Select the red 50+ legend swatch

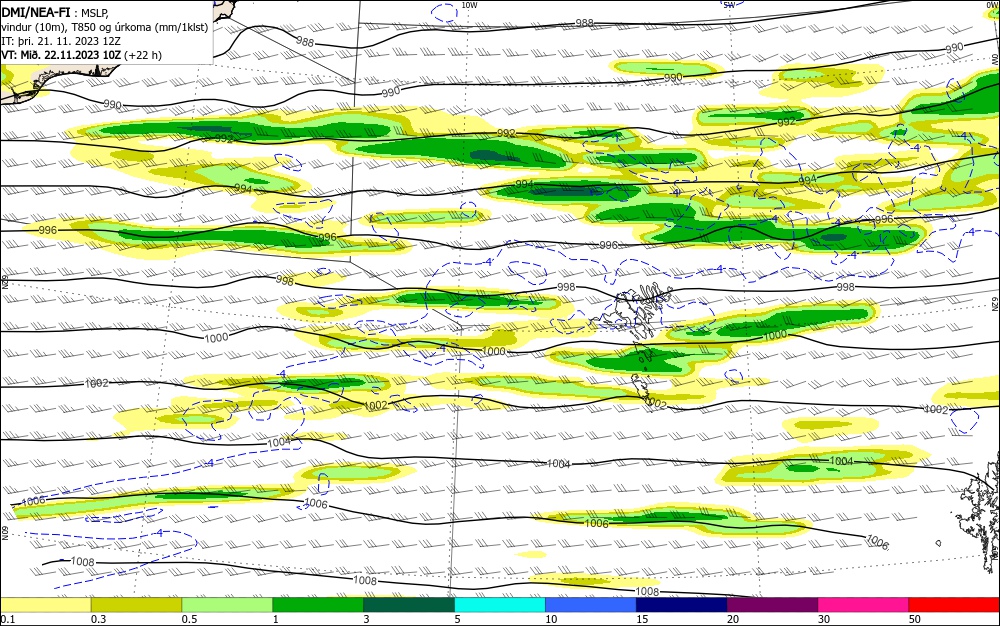[954, 604]
